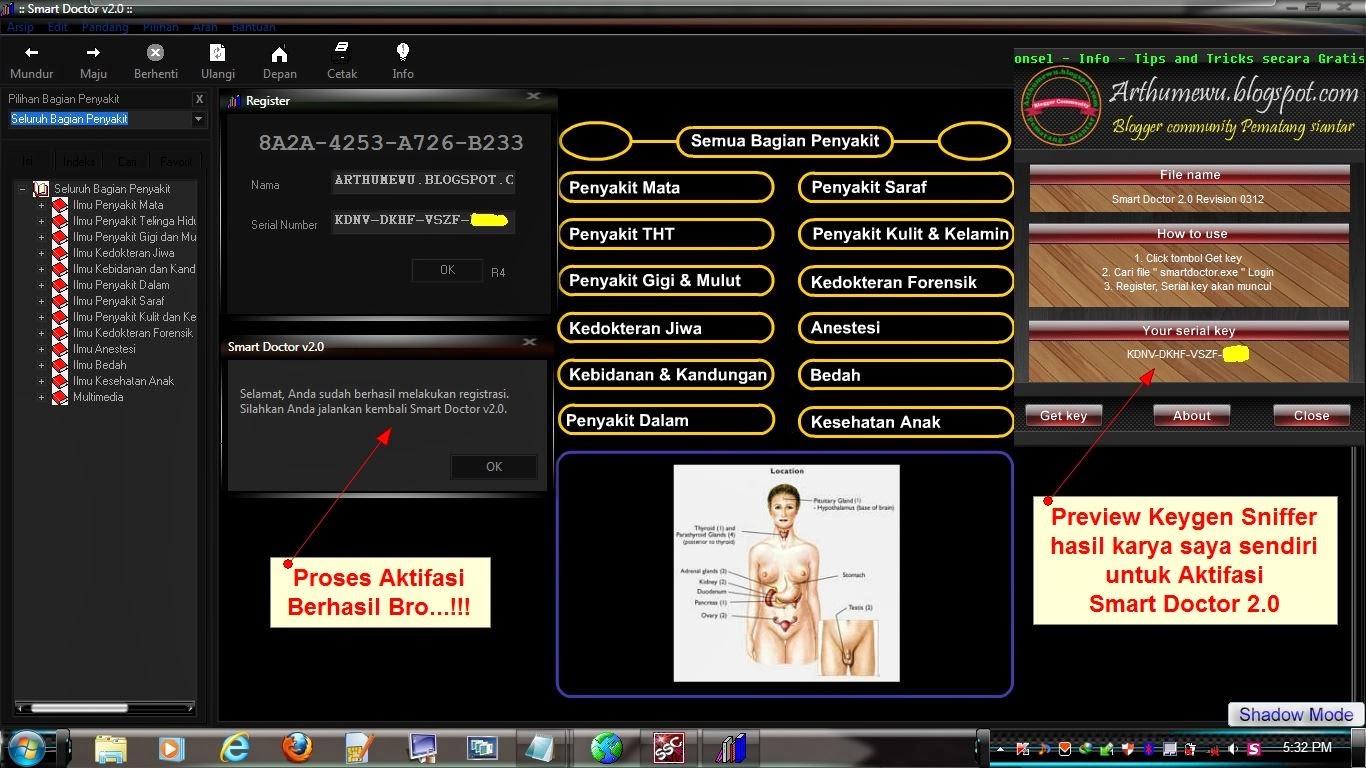Expand Ilmu Bedah node

[x=41, y=365]
